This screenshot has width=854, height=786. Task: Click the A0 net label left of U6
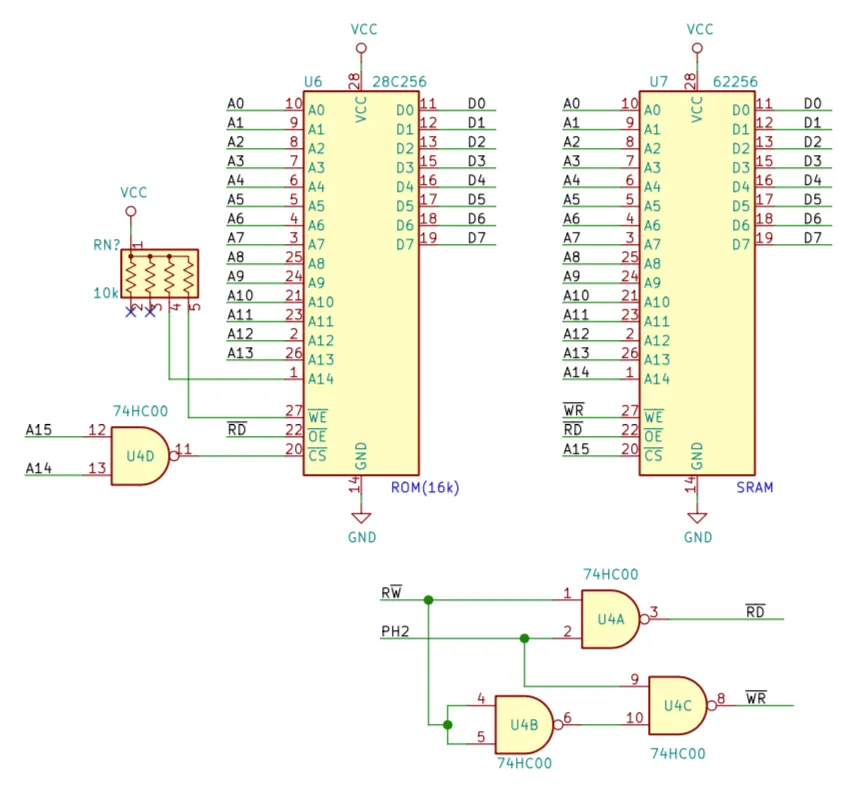(x=235, y=103)
